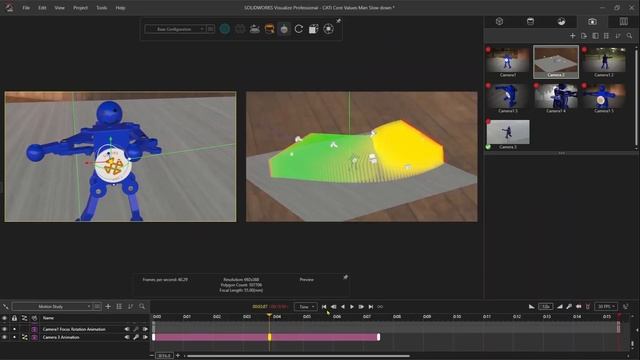Toggle visibility of Camera1 Focus Rotation Animation

pyautogui.click(x=4, y=329)
